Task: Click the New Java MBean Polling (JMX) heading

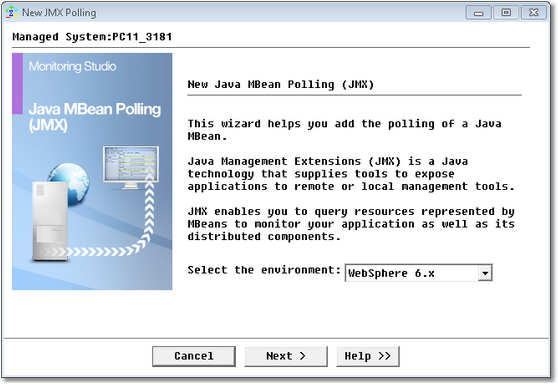Action: click(281, 85)
